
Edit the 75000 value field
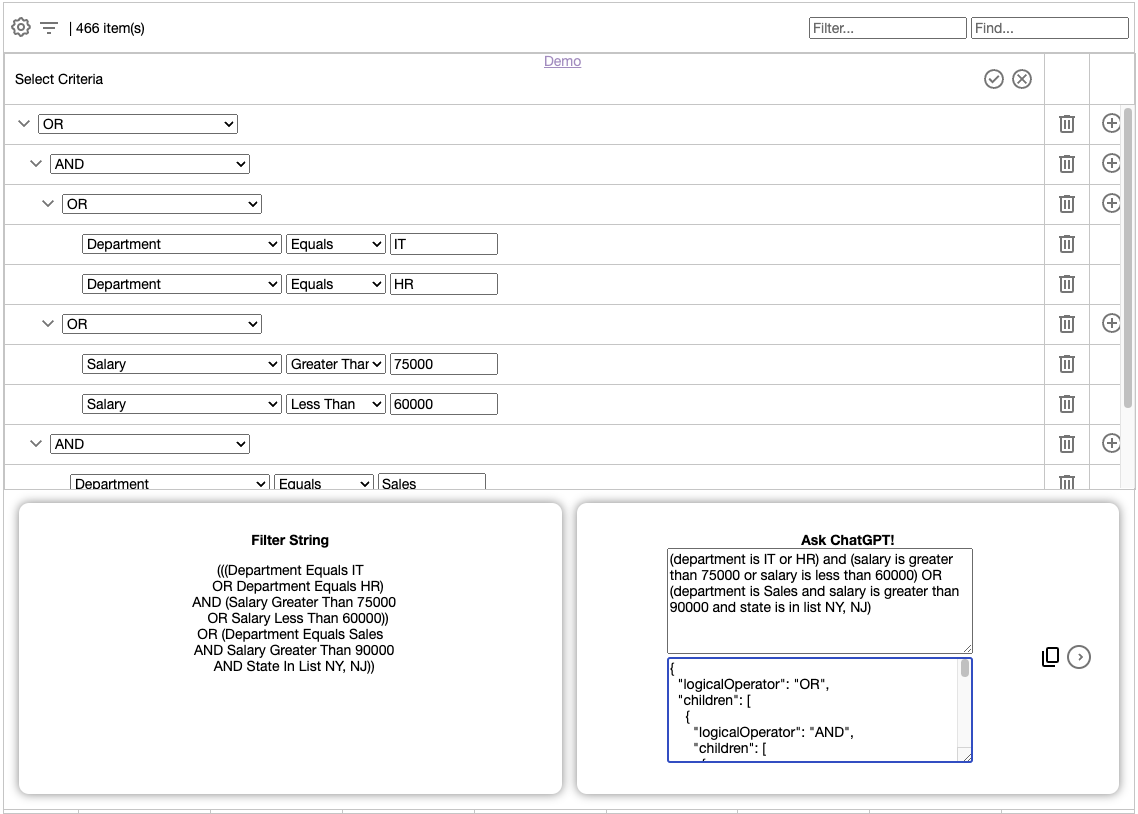pyautogui.click(x=443, y=363)
